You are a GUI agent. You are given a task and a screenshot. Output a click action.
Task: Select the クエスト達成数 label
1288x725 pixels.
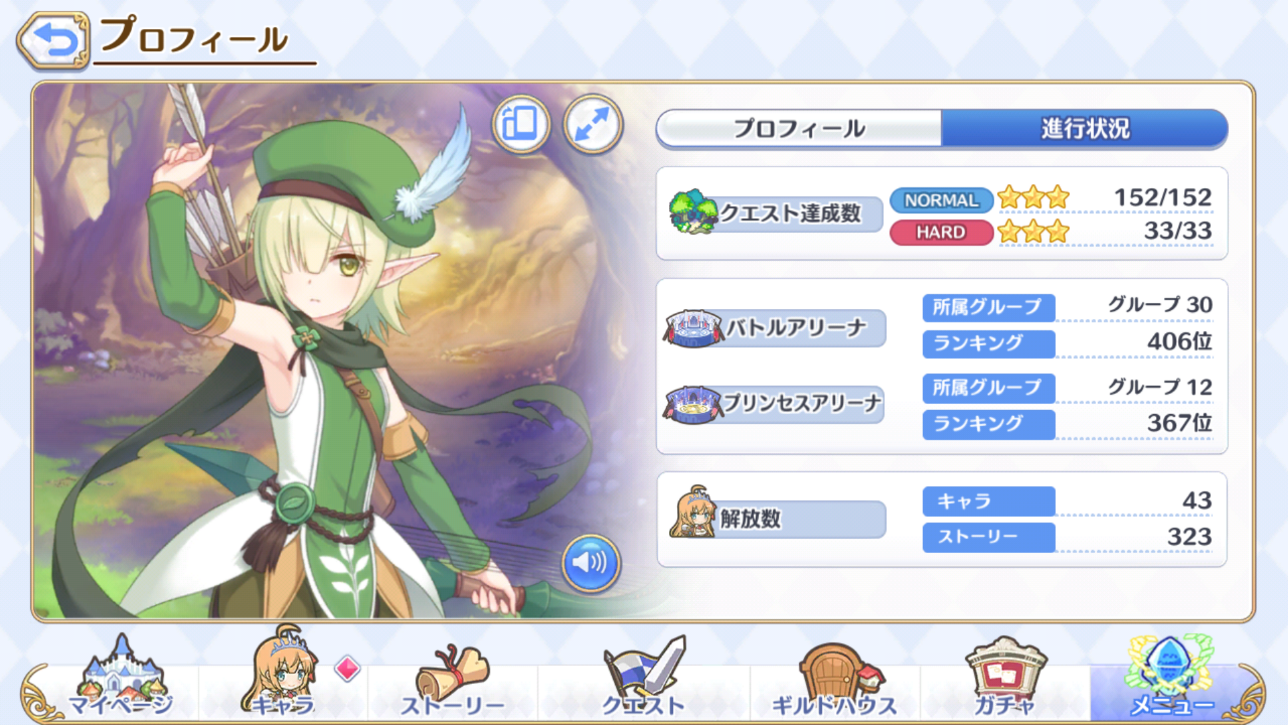coord(776,213)
